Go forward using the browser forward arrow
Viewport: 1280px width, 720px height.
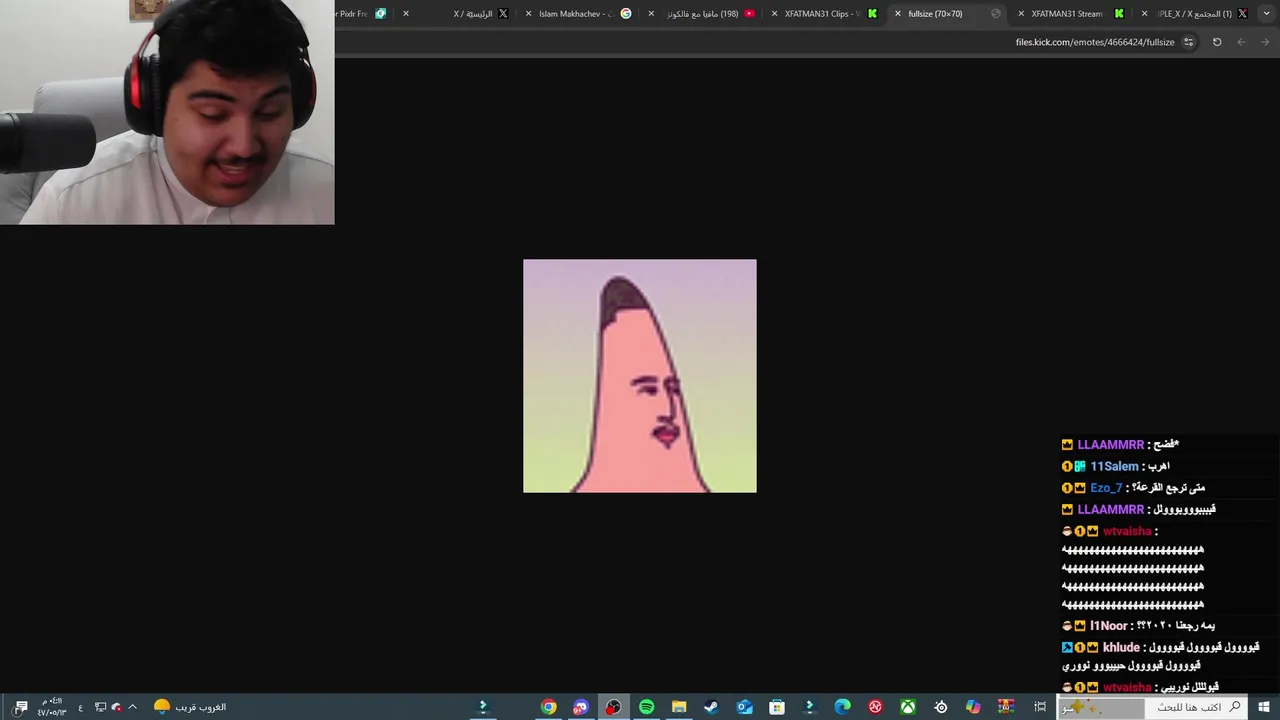[1265, 42]
